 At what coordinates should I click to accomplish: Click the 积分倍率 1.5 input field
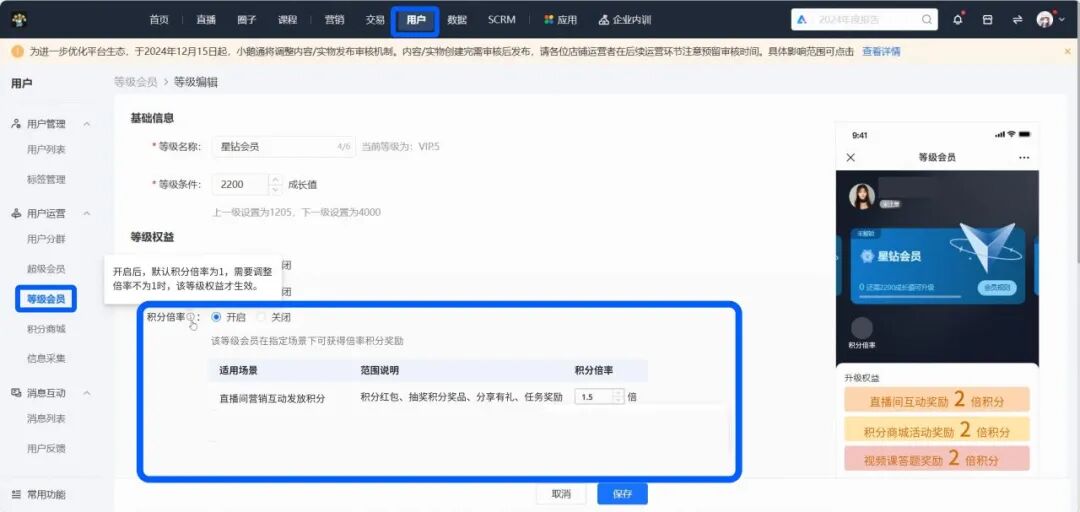point(593,397)
